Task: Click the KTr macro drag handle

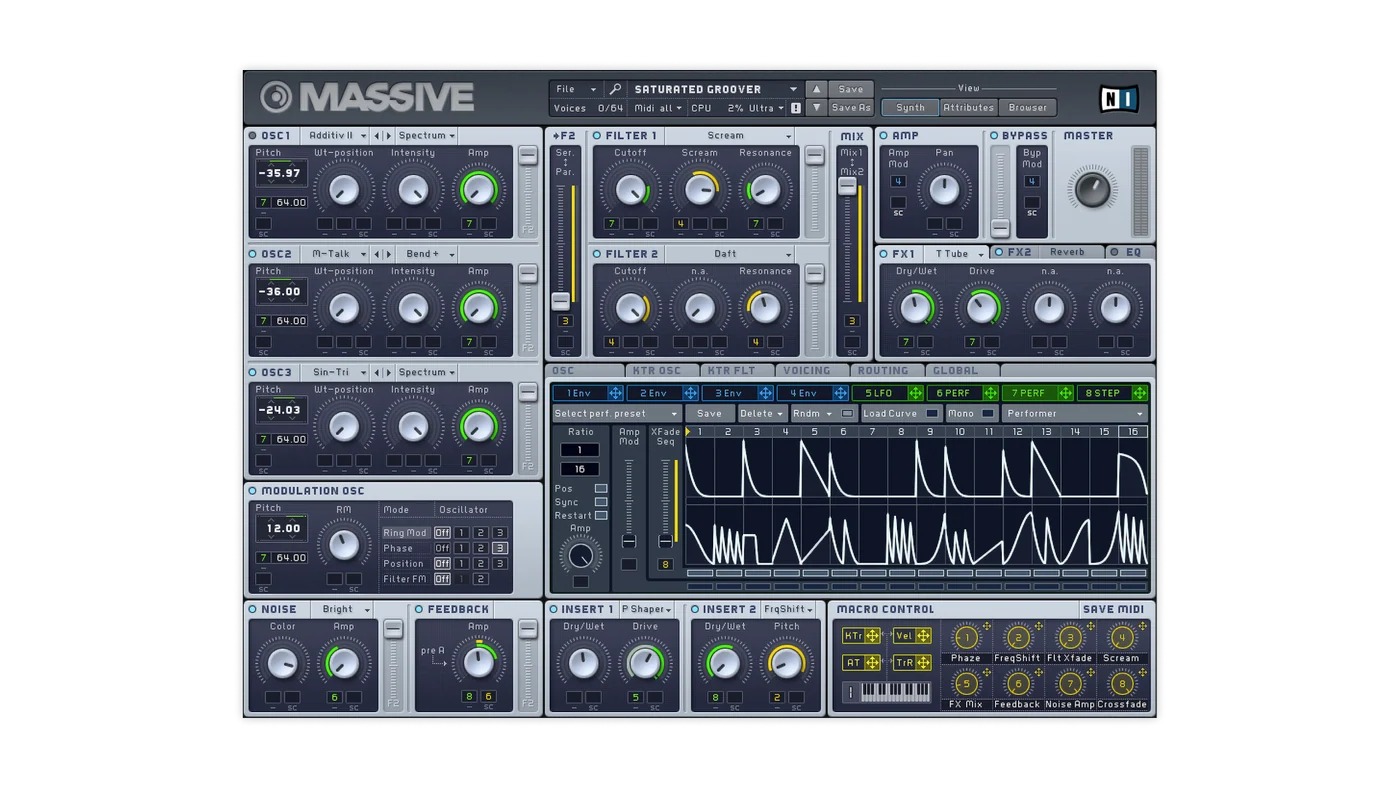Action: pyautogui.click(x=872, y=636)
